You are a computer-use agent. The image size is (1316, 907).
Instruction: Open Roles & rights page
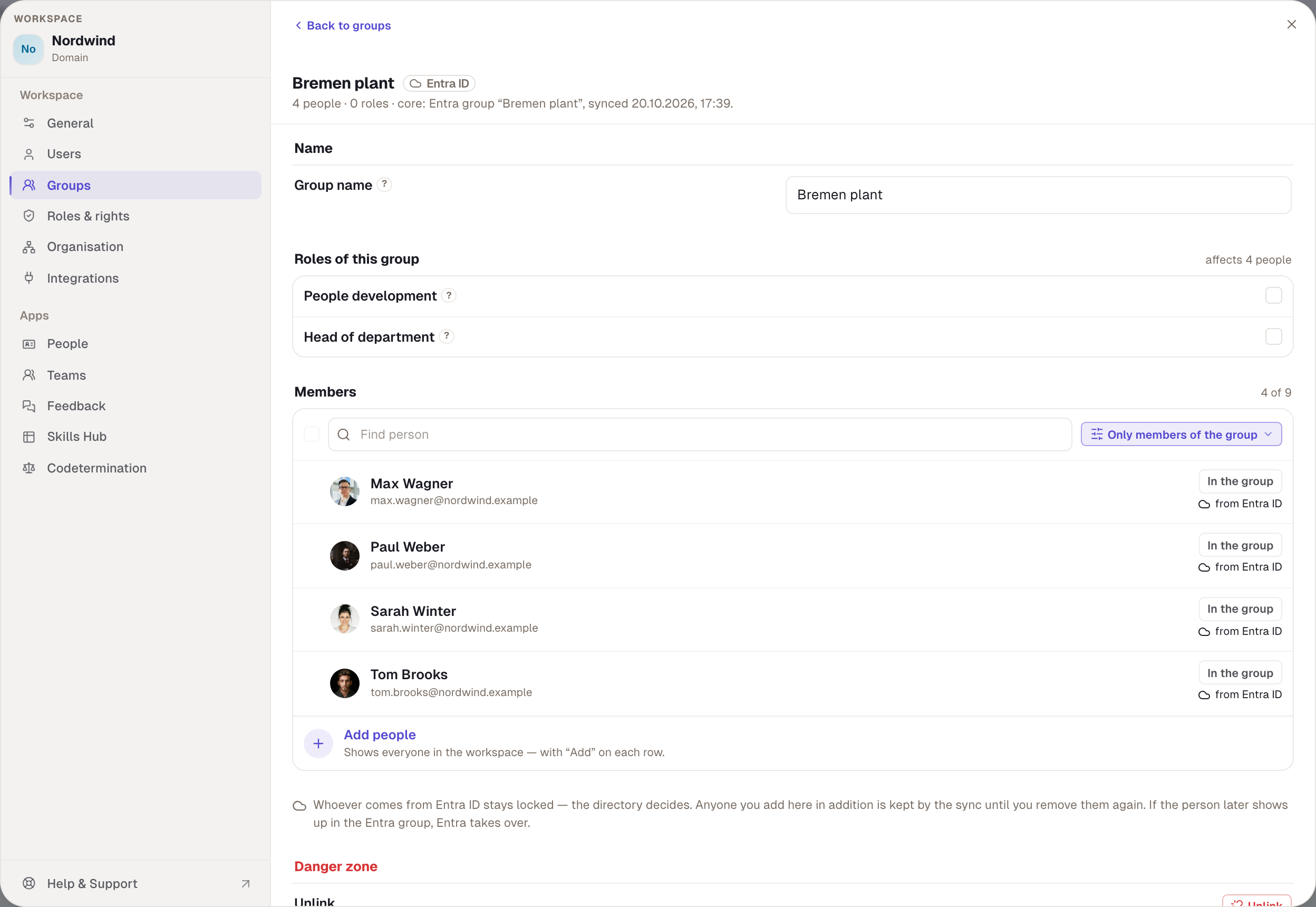point(135,216)
